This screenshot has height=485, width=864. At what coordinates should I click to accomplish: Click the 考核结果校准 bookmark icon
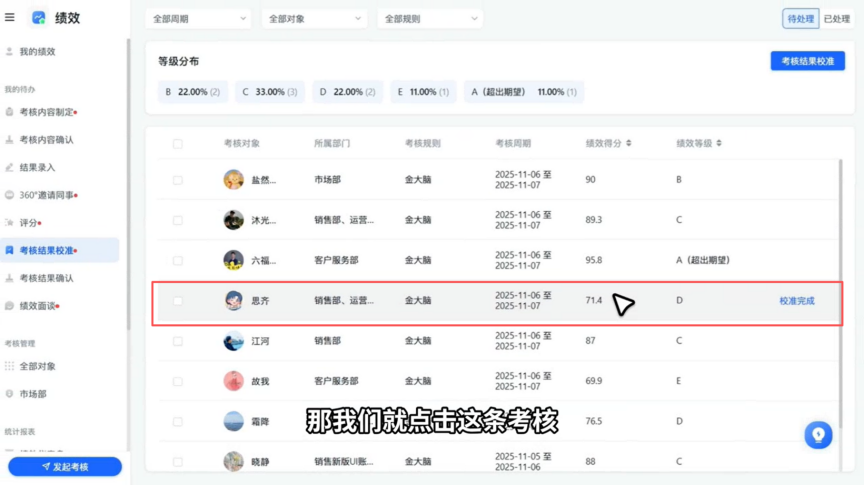(x=9, y=250)
